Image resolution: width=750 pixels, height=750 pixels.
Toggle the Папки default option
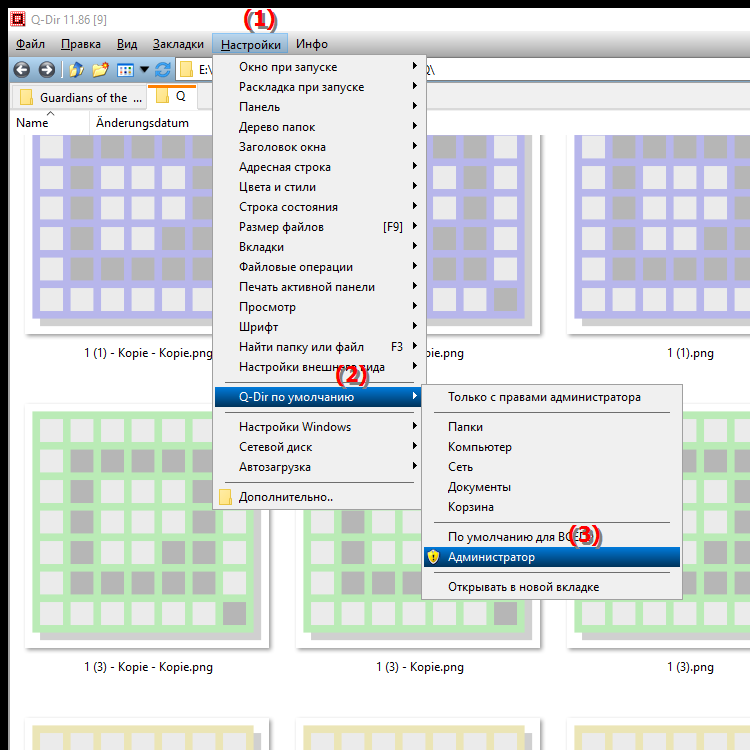551,427
